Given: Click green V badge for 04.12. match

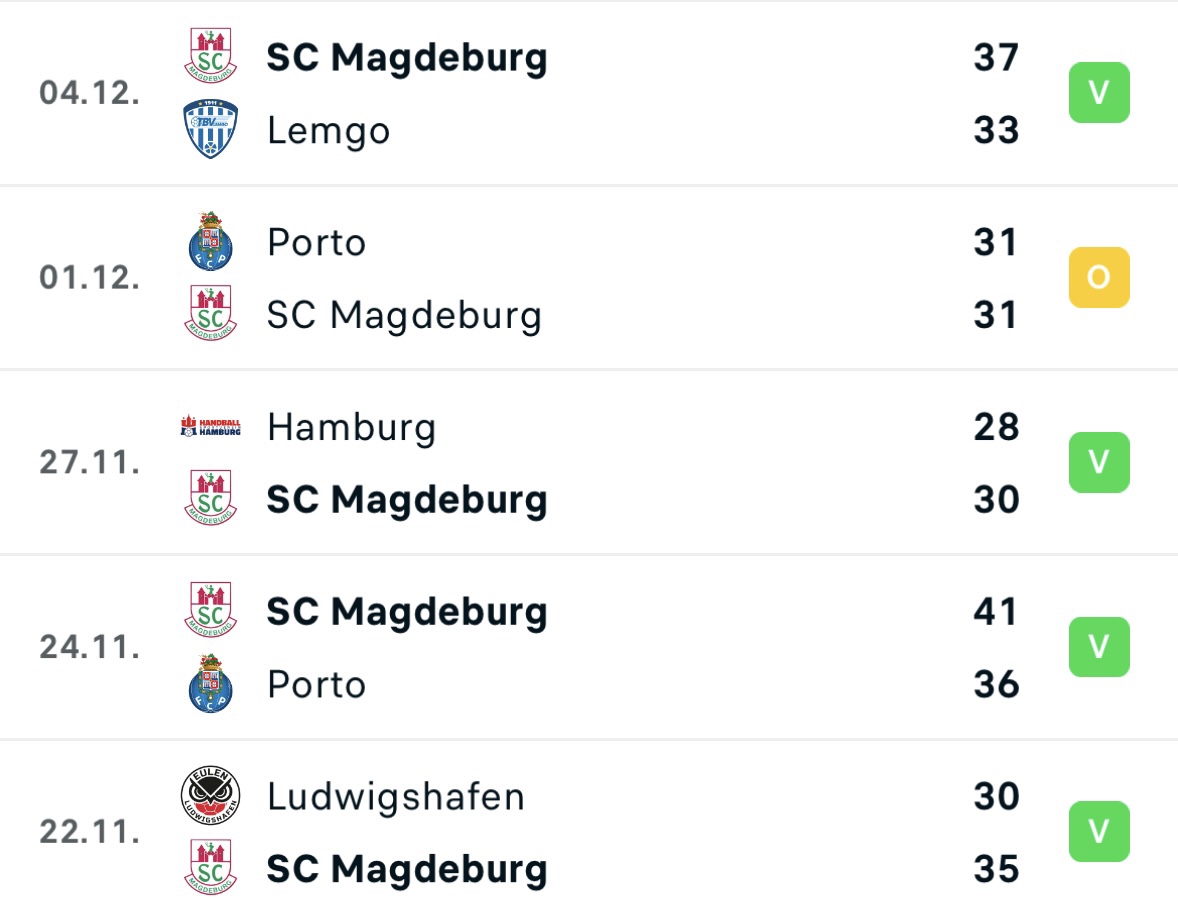Looking at the screenshot, I should click(x=1098, y=92).
